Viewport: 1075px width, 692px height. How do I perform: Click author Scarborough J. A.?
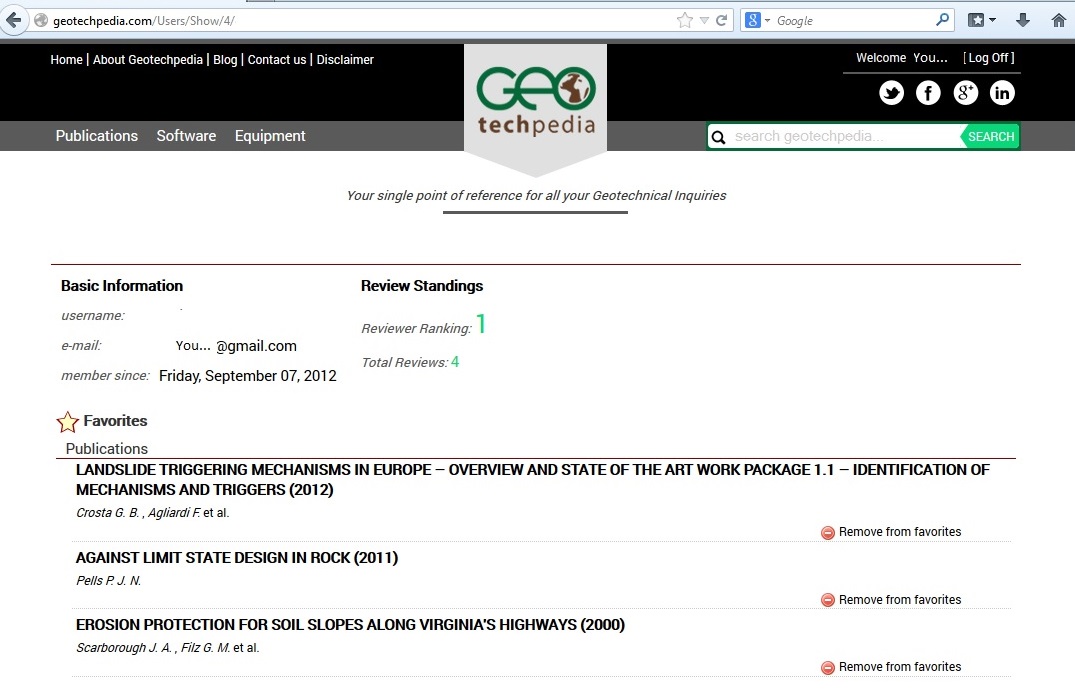123,648
